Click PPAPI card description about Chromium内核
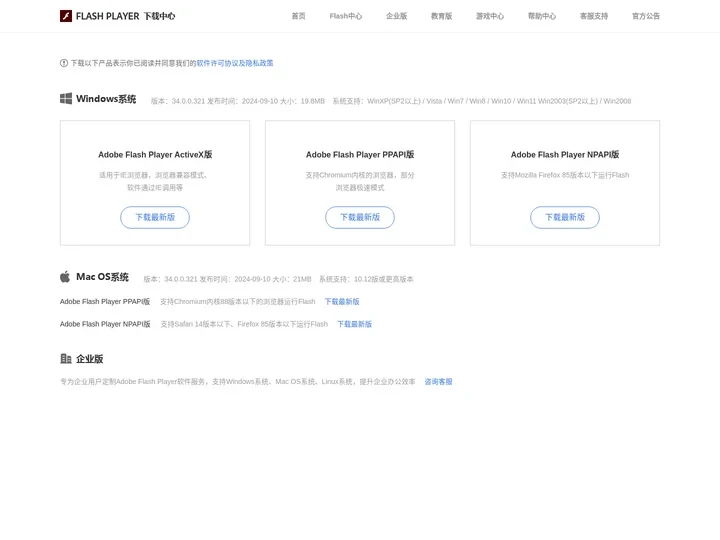This screenshot has width=720, height=540. pyautogui.click(x=360, y=181)
